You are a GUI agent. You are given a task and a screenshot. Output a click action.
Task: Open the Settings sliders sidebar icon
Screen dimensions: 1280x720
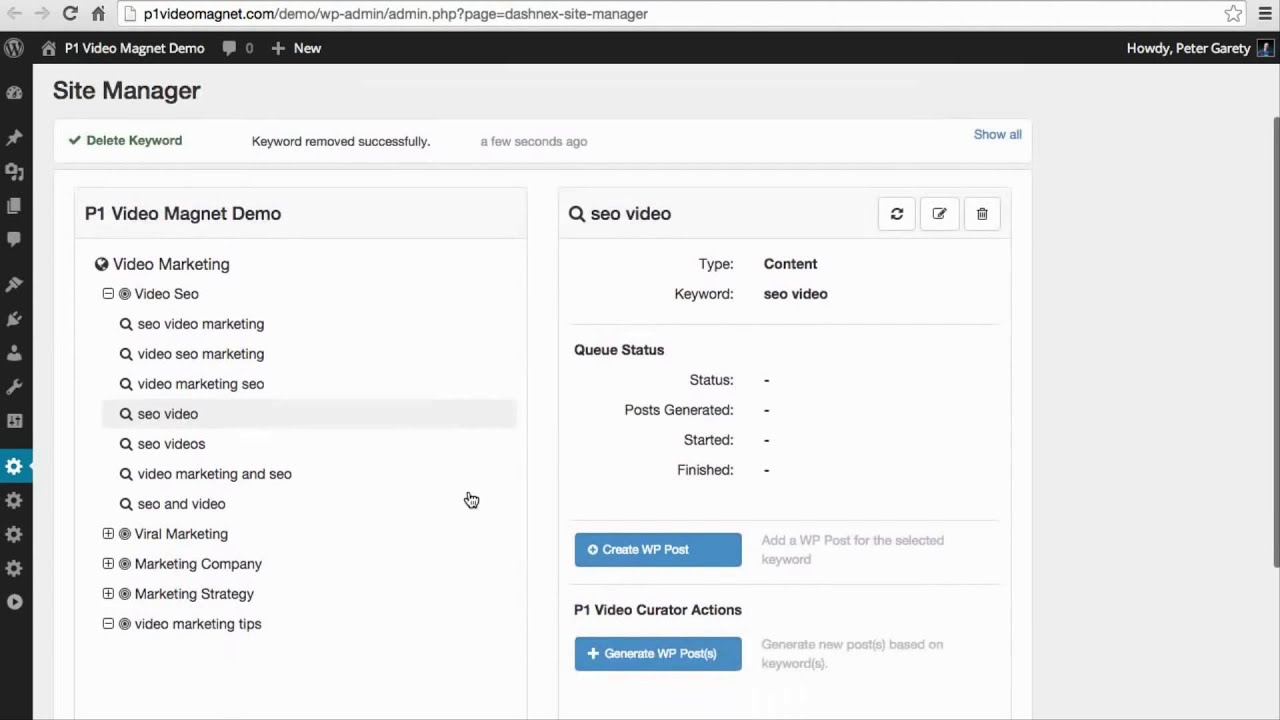pos(14,421)
